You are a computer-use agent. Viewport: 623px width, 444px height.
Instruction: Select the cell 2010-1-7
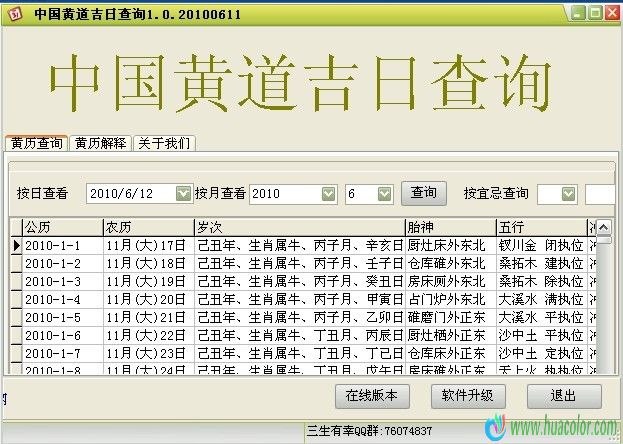pos(63,353)
